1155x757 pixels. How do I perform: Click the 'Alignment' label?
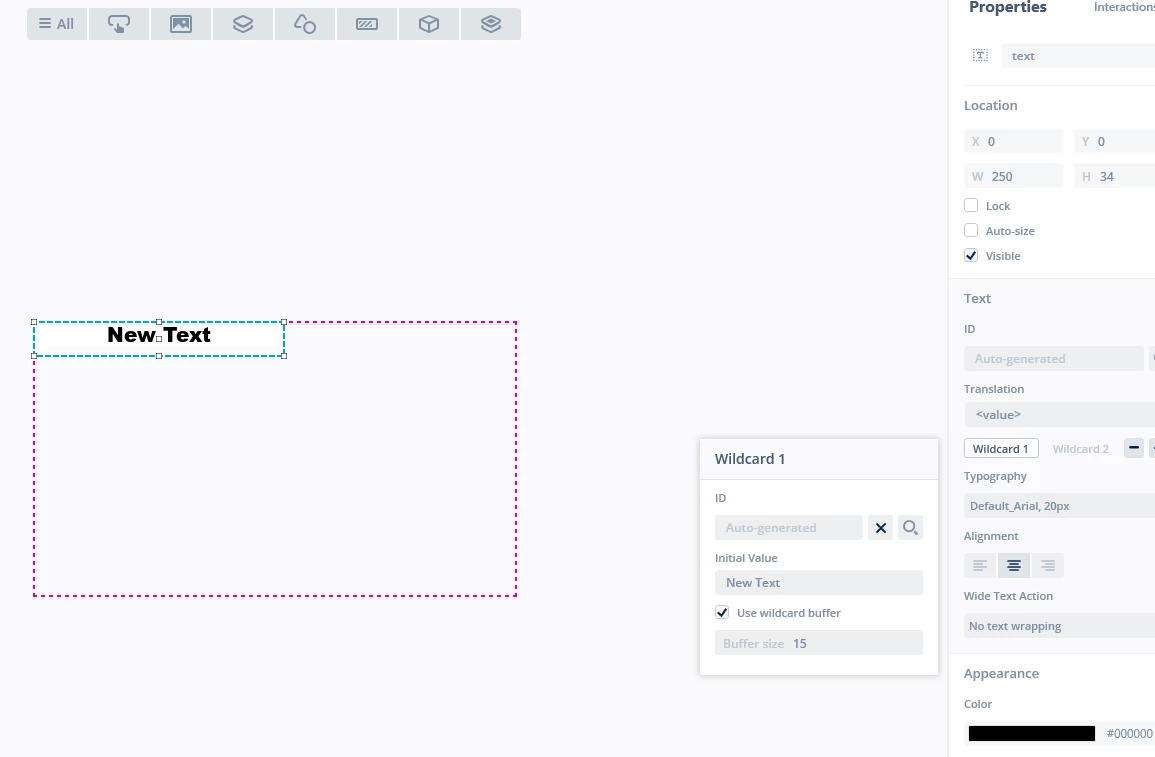tap(991, 536)
